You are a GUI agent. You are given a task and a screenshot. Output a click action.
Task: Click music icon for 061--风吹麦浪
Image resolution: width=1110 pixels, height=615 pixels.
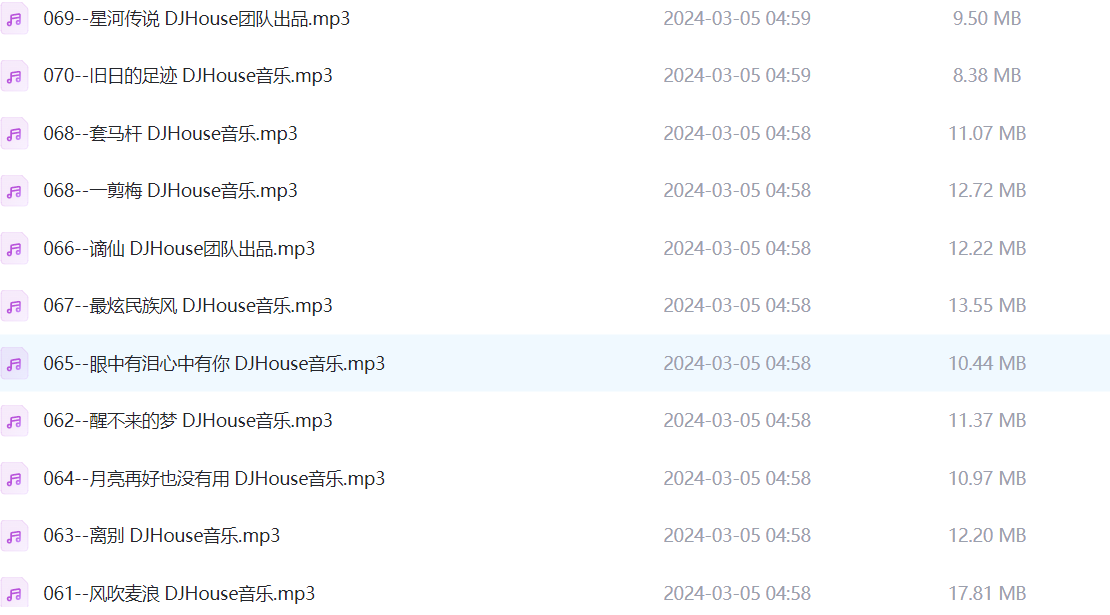tap(14, 594)
